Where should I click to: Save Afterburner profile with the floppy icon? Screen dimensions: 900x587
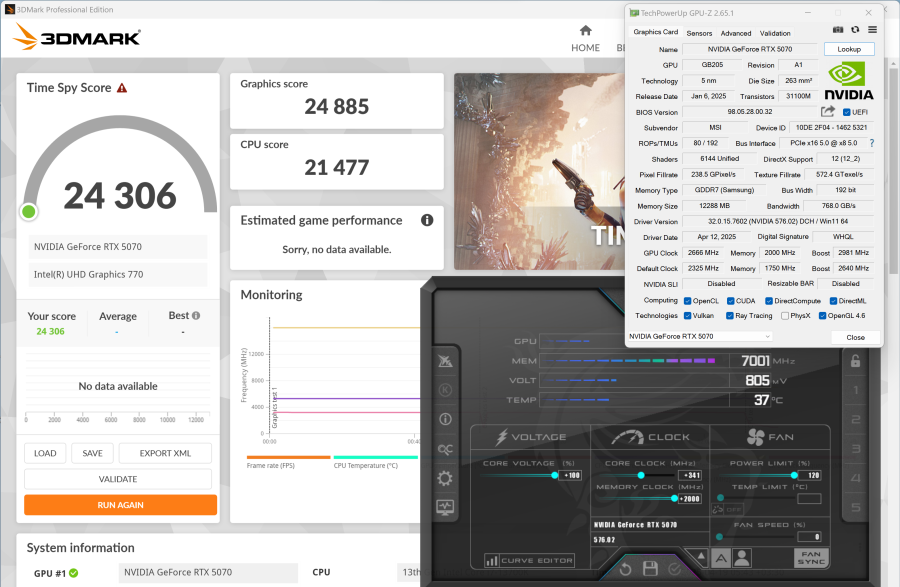pos(650,568)
